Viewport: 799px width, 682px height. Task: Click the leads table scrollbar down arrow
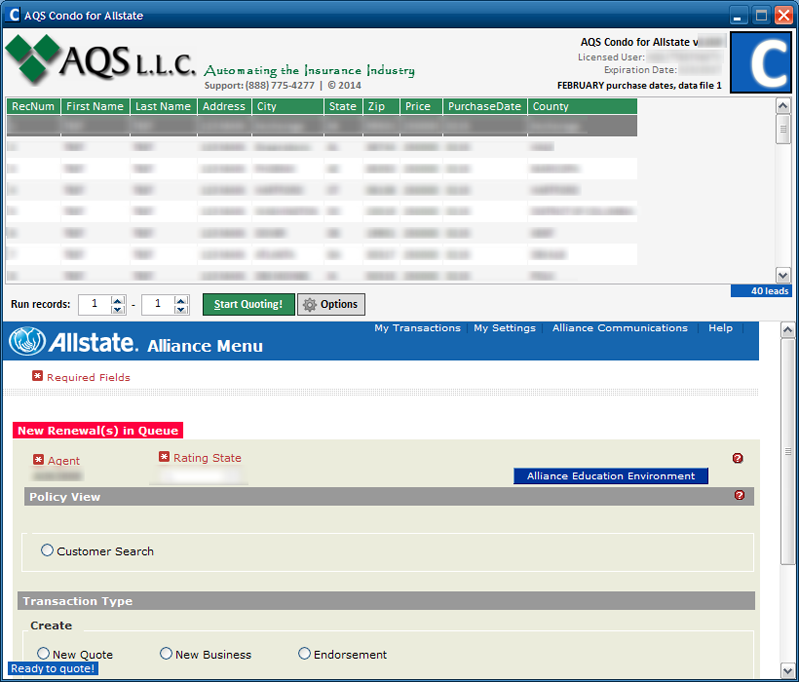coord(783,275)
